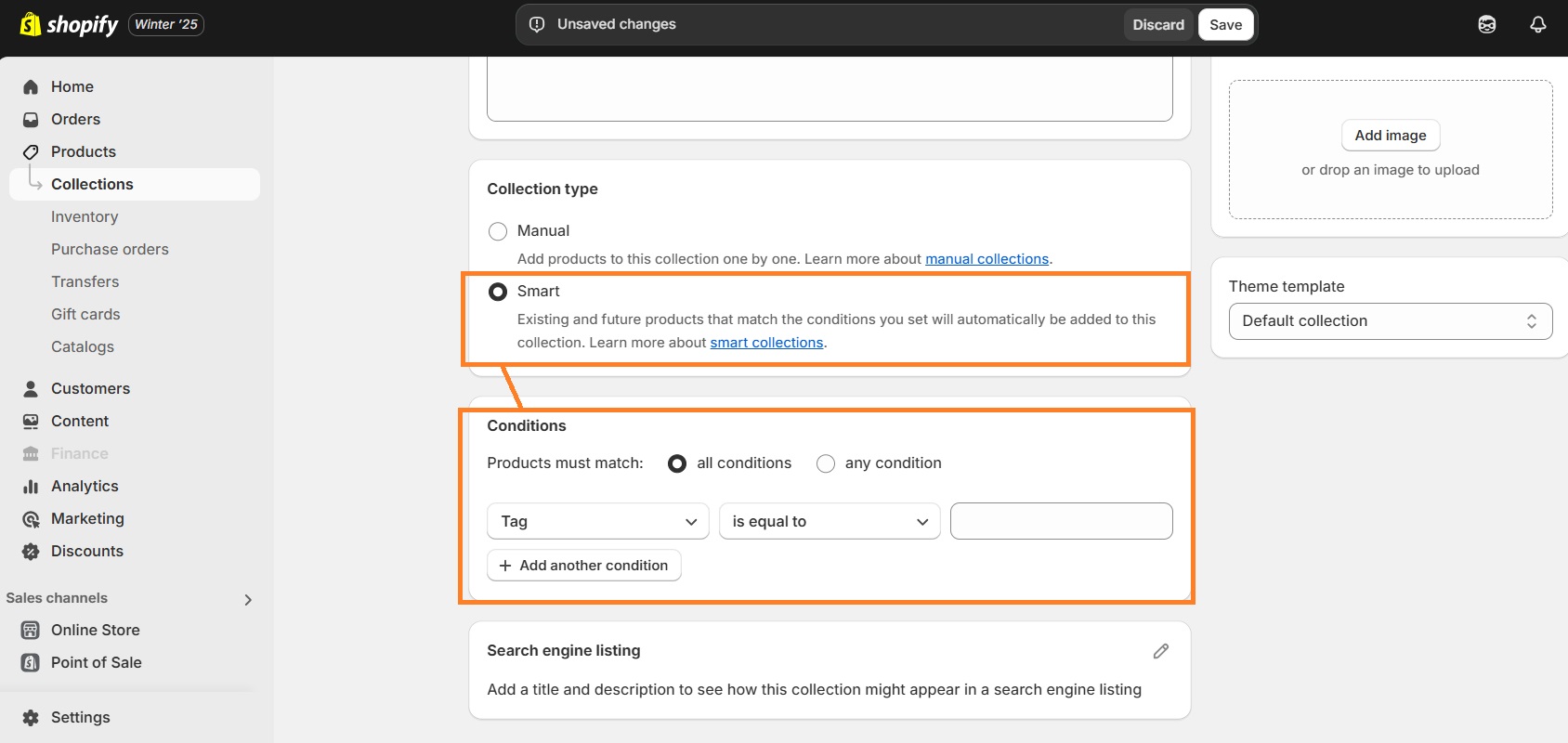Click the Save button
Image resolution: width=1568 pixels, height=743 pixels.
point(1225,25)
